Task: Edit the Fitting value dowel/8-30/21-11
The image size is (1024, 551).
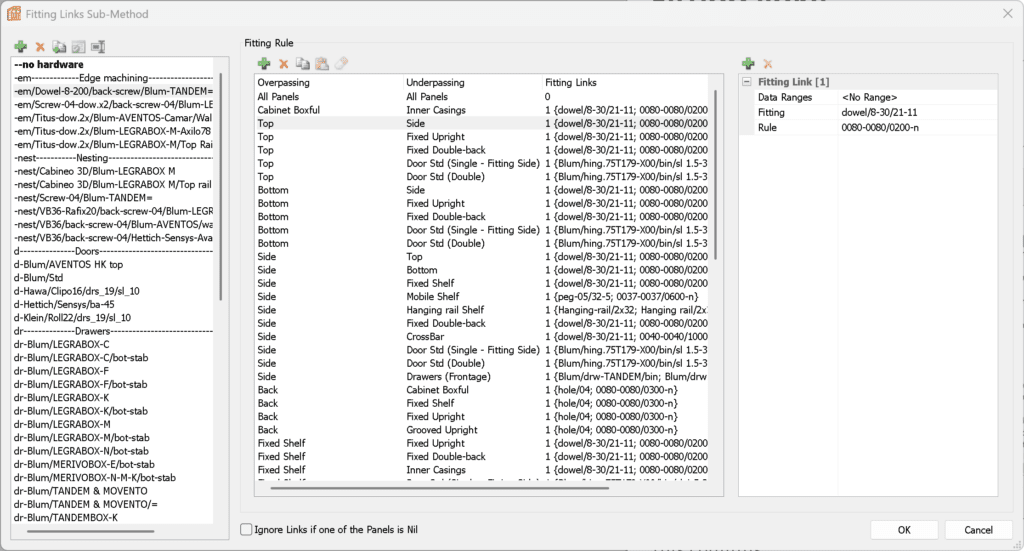Action: [x=918, y=112]
